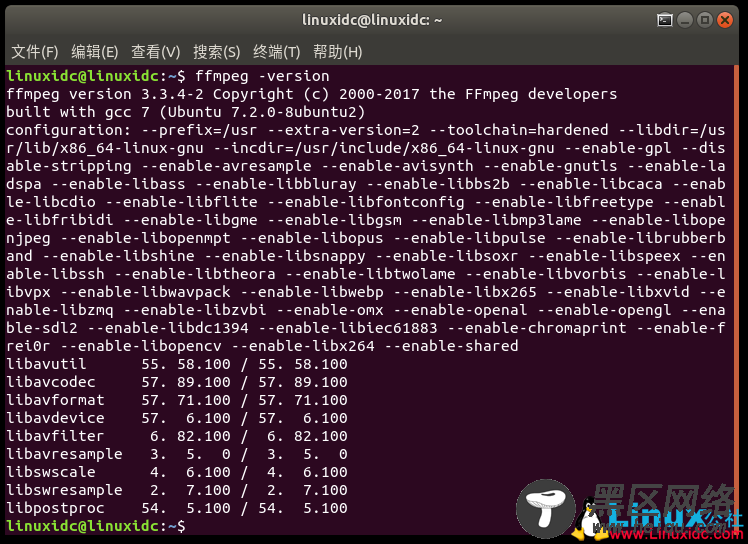Image resolution: width=748 pixels, height=544 pixels.
Task: Click the '--enable-libopus' option text
Action: pos(312,238)
